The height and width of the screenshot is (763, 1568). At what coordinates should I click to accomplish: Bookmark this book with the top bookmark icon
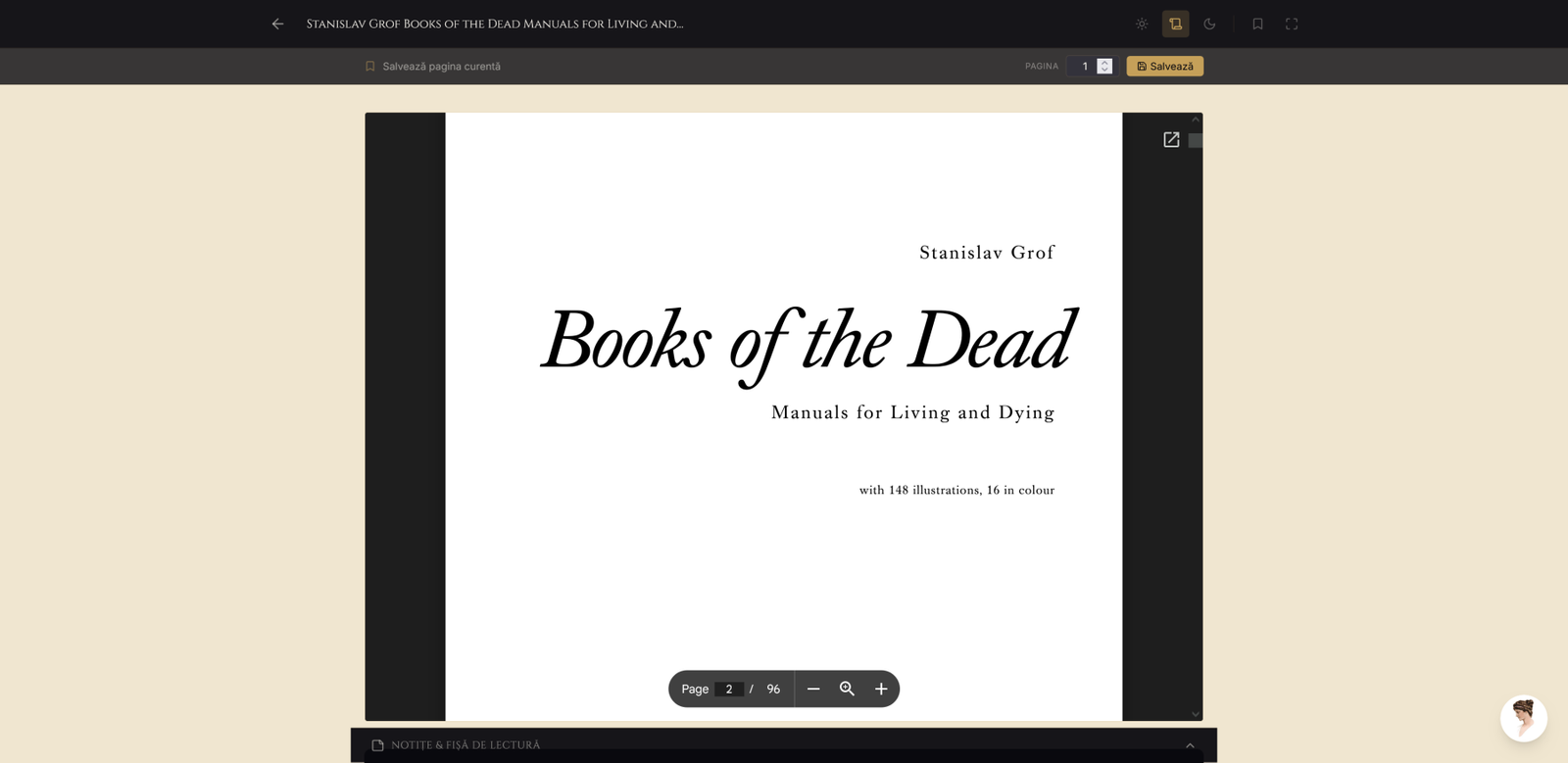tap(1257, 24)
